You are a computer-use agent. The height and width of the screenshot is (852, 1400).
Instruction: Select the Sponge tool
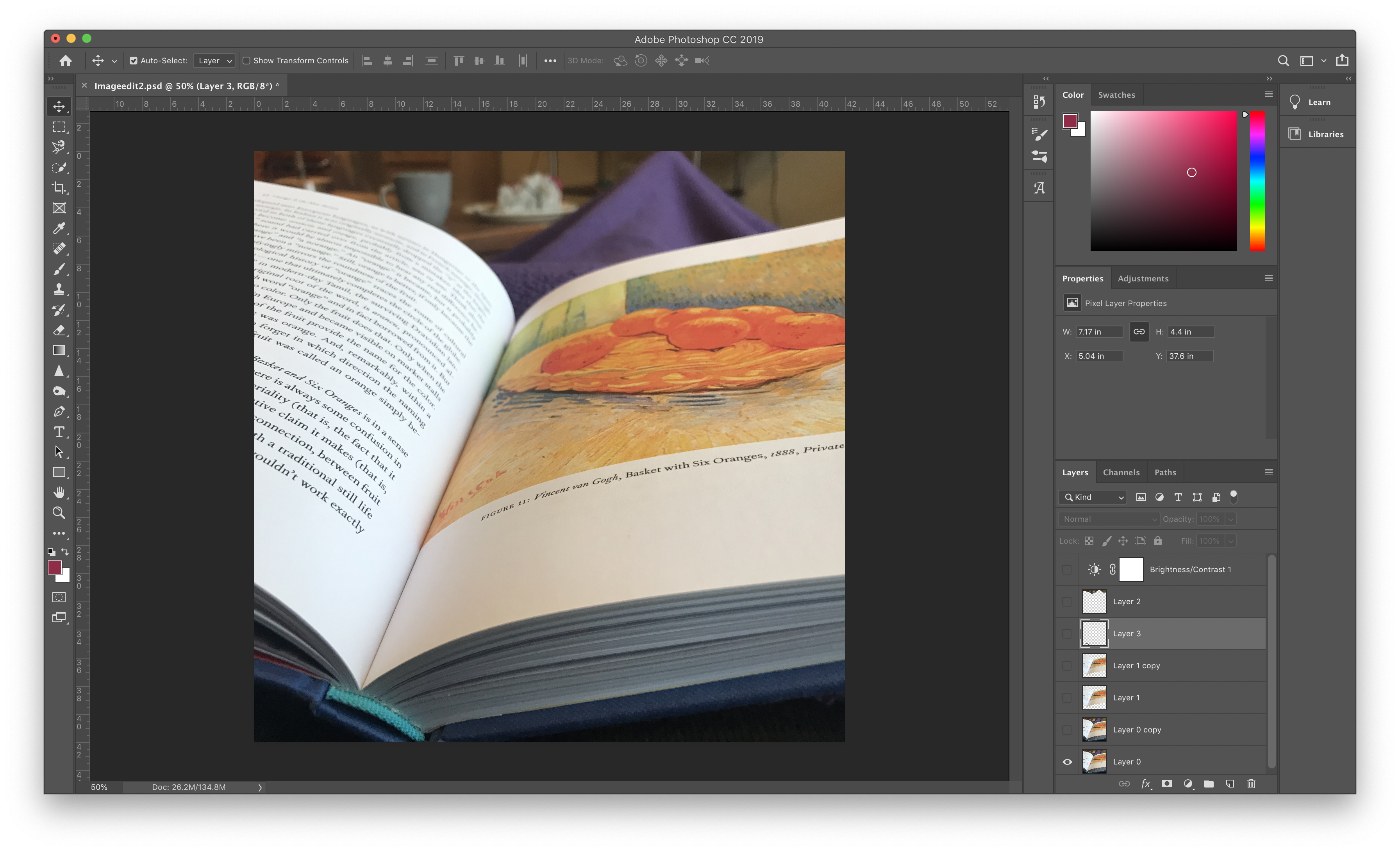point(59,391)
